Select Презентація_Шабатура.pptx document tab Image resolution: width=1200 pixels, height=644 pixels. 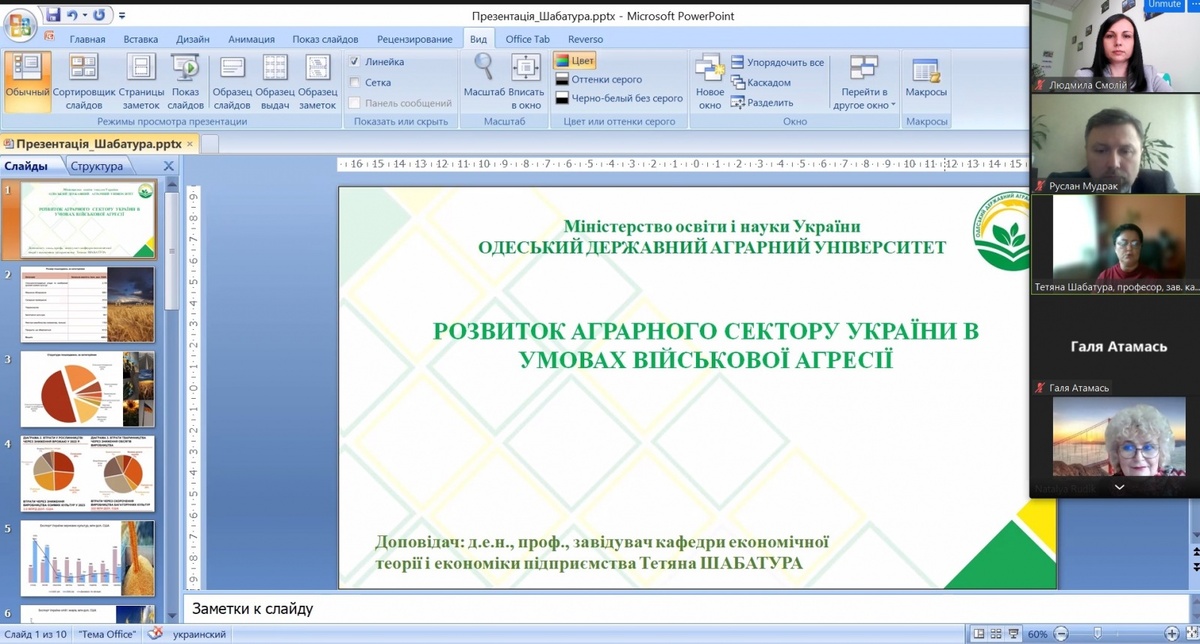tap(93, 144)
